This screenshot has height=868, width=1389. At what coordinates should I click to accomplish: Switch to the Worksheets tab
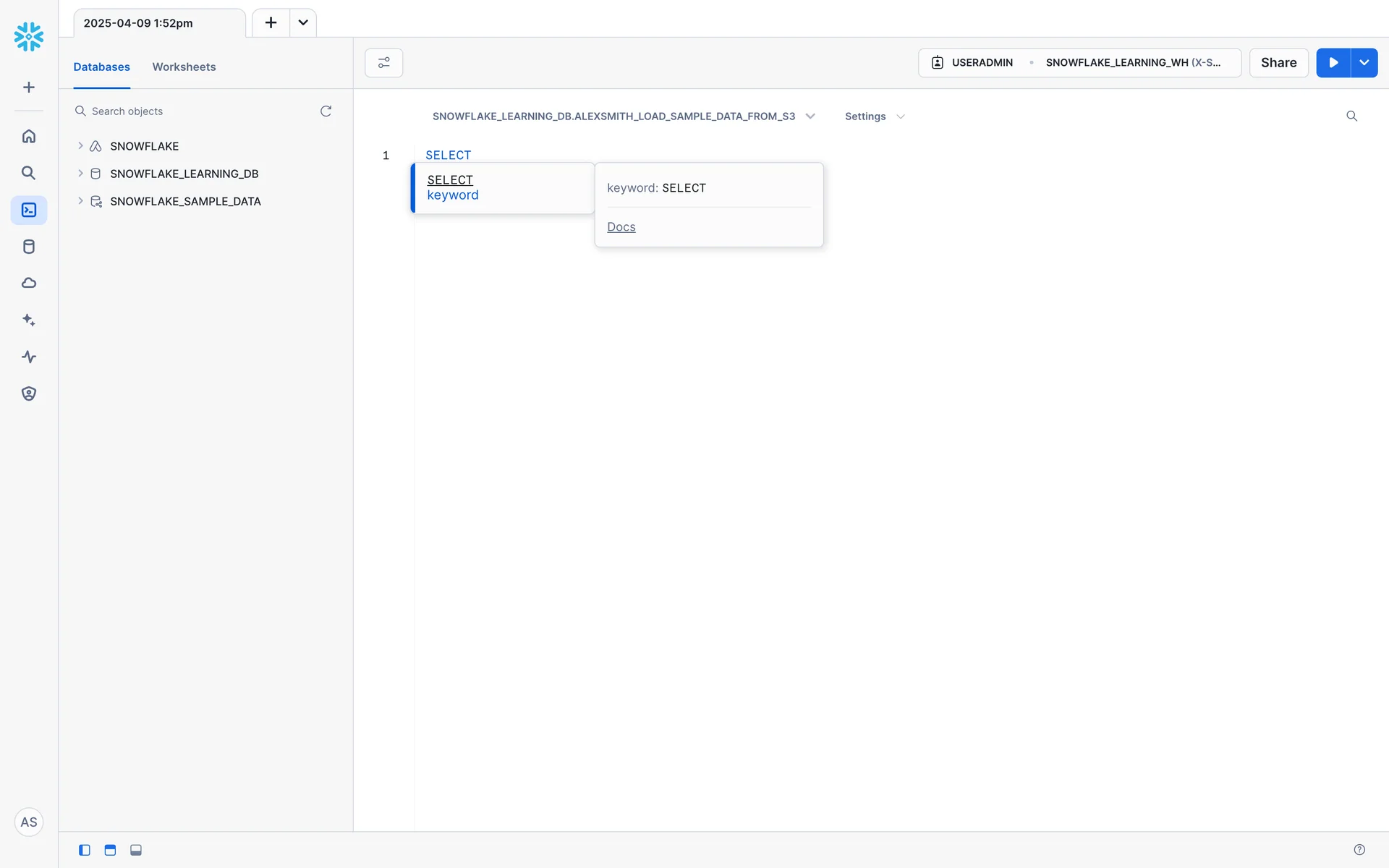[x=184, y=67]
